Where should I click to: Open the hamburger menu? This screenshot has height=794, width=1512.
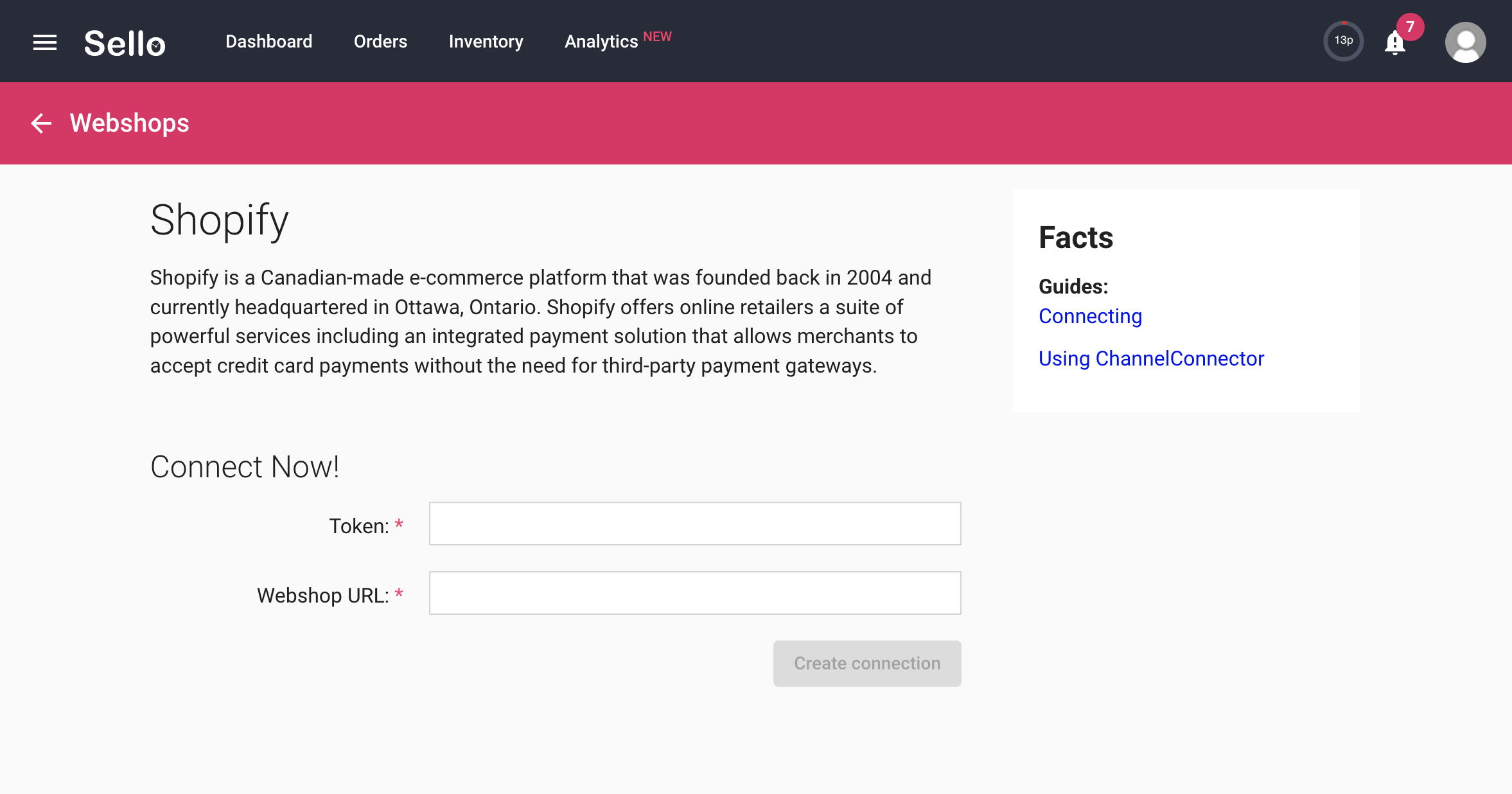click(x=45, y=42)
